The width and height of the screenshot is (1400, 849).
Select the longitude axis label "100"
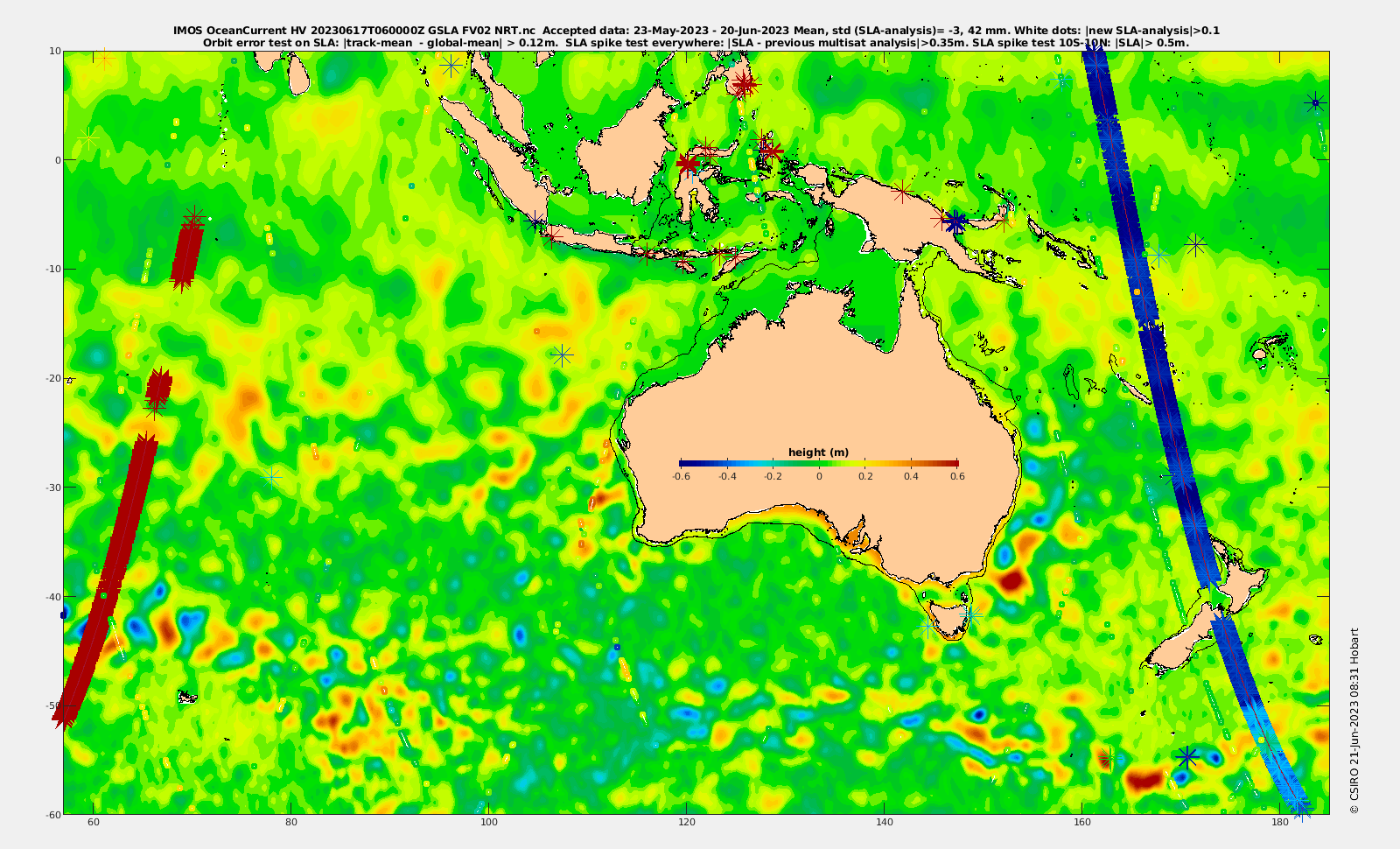(489, 823)
